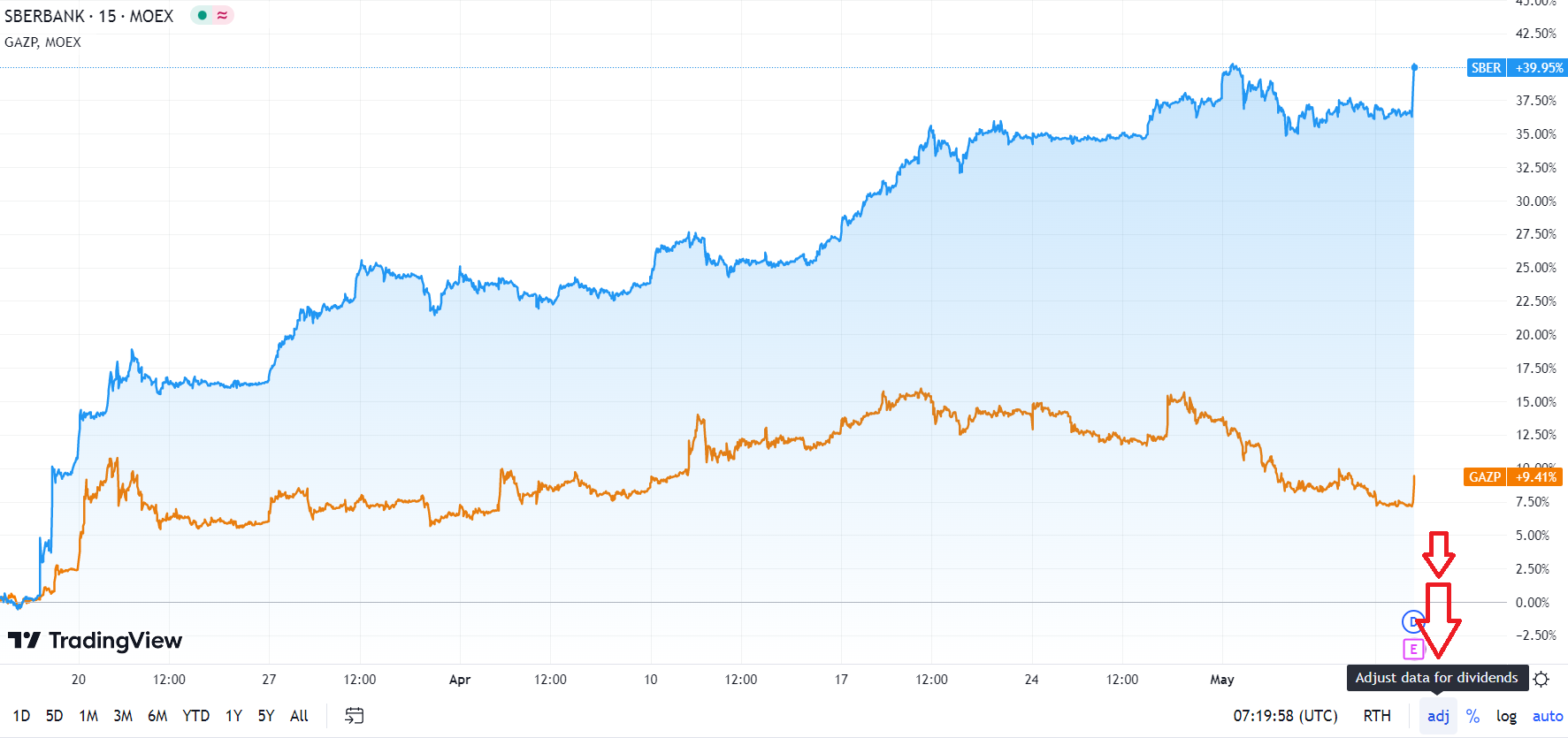1568x738 pixels.
Task: Enable log scale
Action: 1506,716
